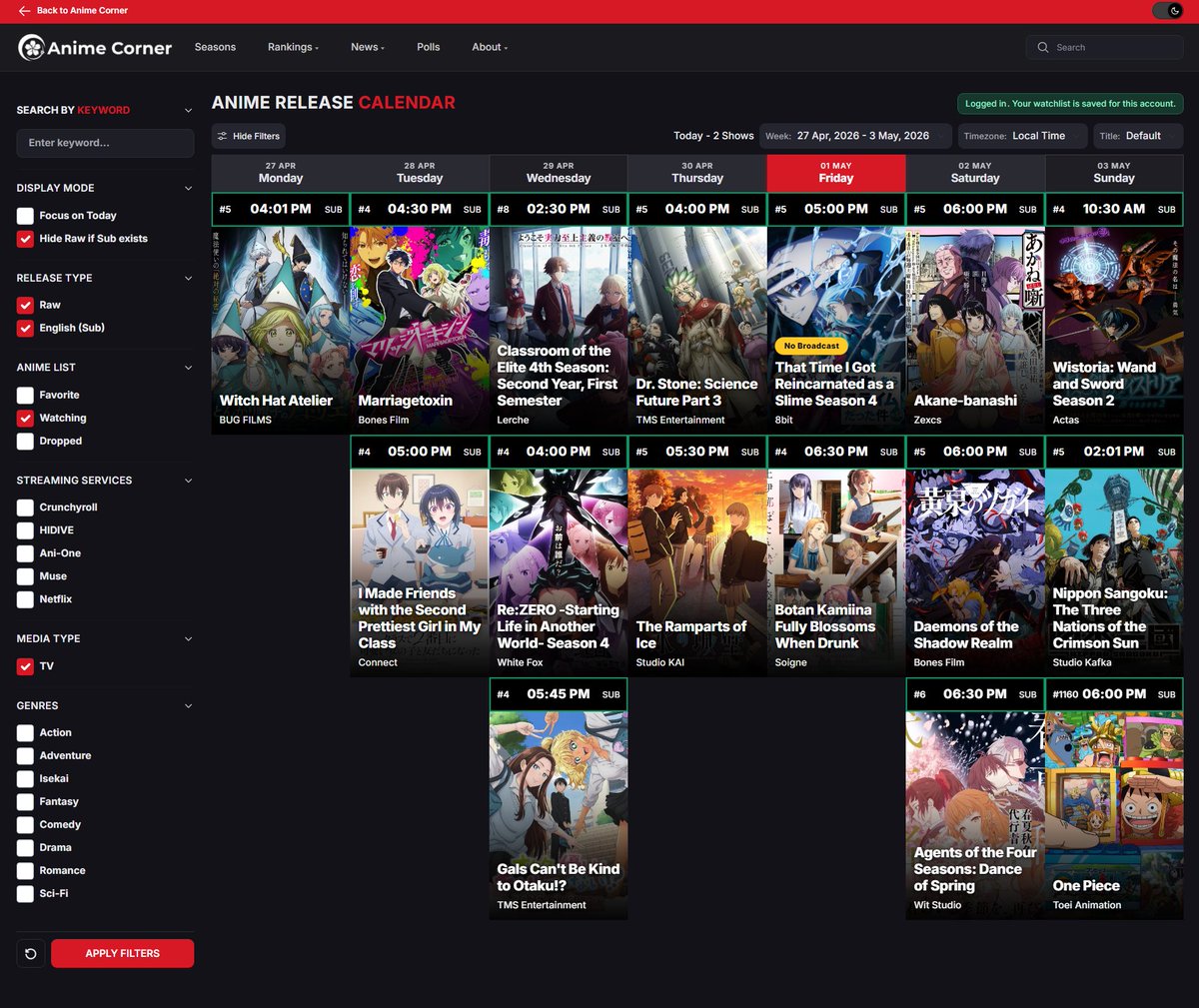Click the reset filters icon button
1199x1008 pixels.
click(31, 954)
